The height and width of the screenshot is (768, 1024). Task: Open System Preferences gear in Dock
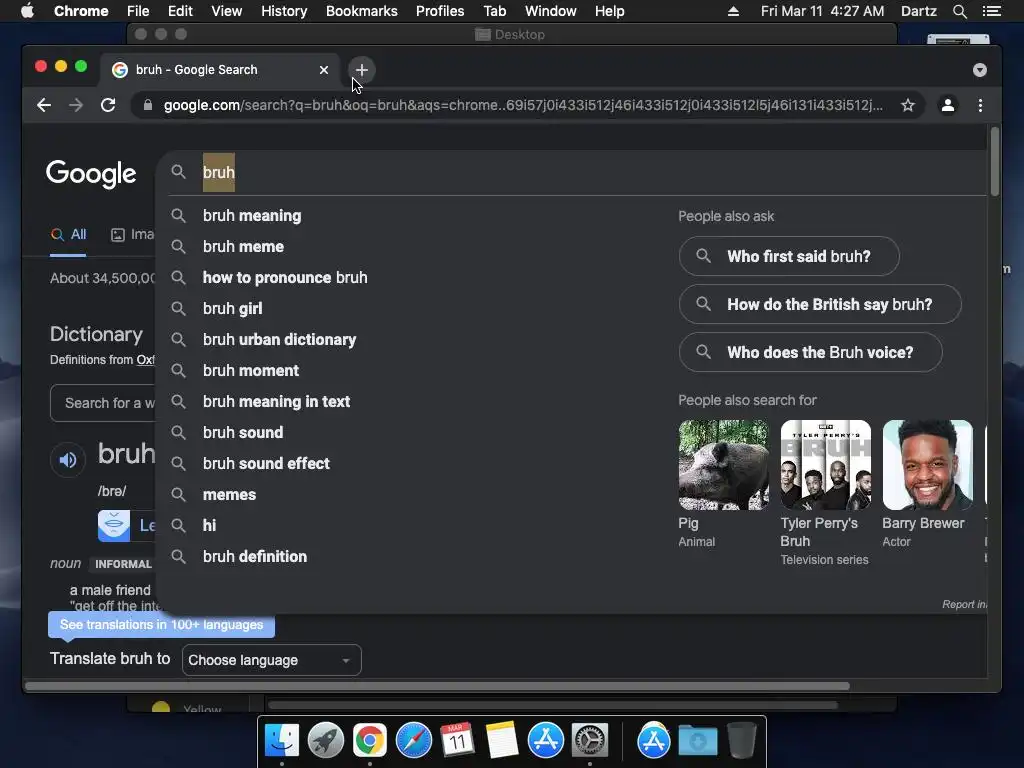tap(590, 740)
